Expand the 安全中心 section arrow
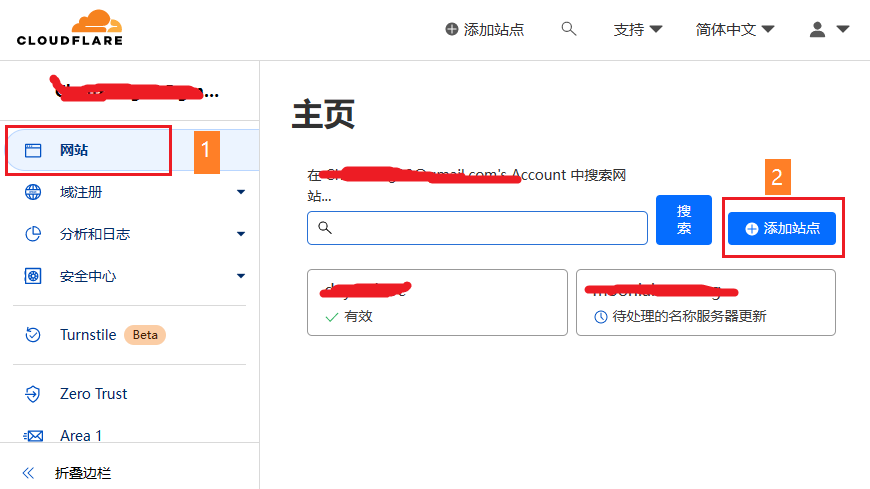This screenshot has height=489, width=870. coord(241,276)
